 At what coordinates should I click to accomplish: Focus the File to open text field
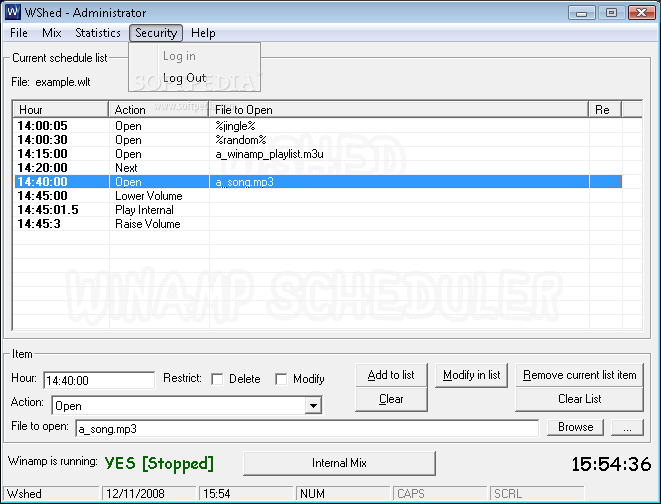click(x=307, y=429)
